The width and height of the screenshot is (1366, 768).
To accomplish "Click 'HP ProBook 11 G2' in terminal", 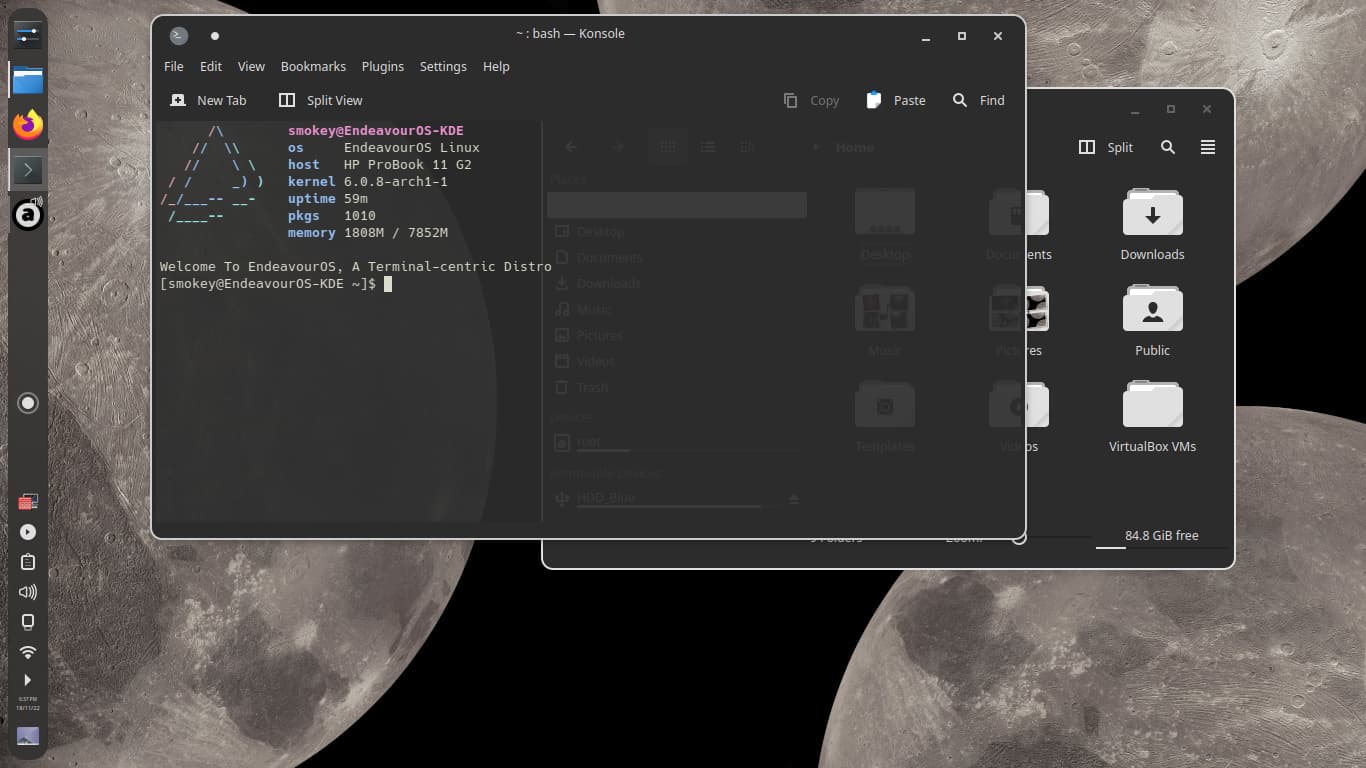I will pos(408,165).
